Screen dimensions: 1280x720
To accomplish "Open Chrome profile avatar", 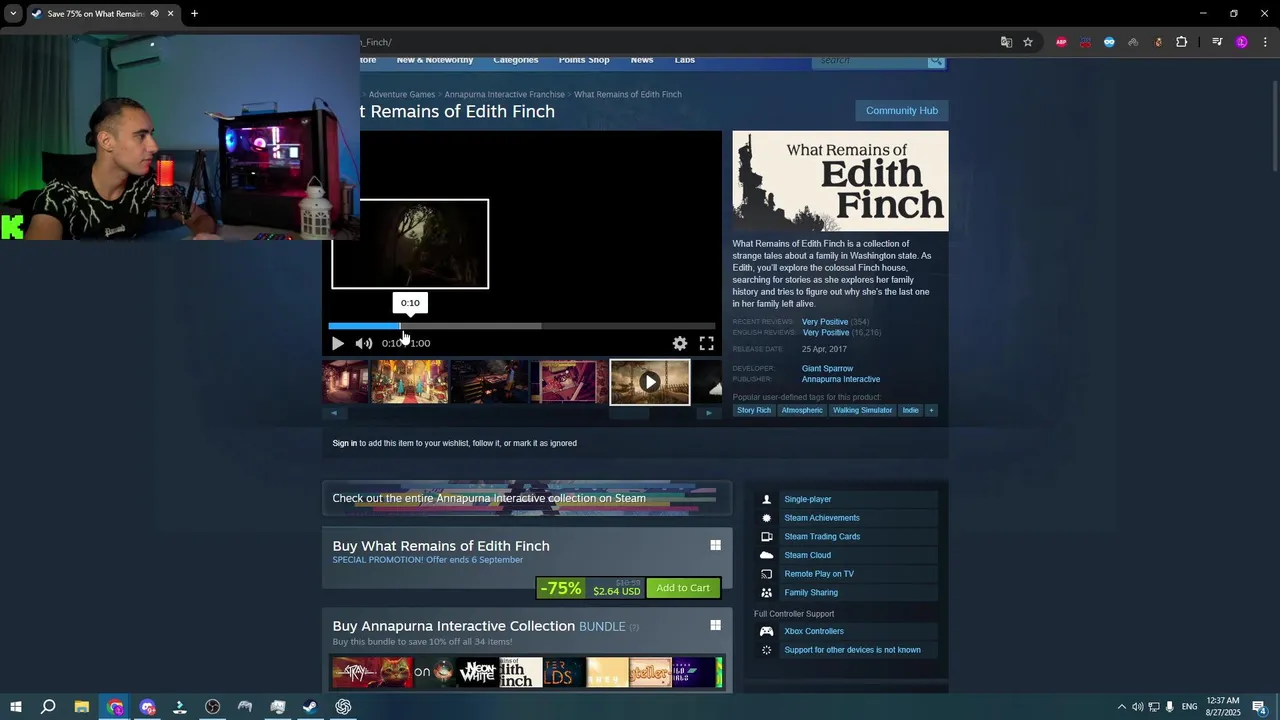I will click(x=1242, y=42).
